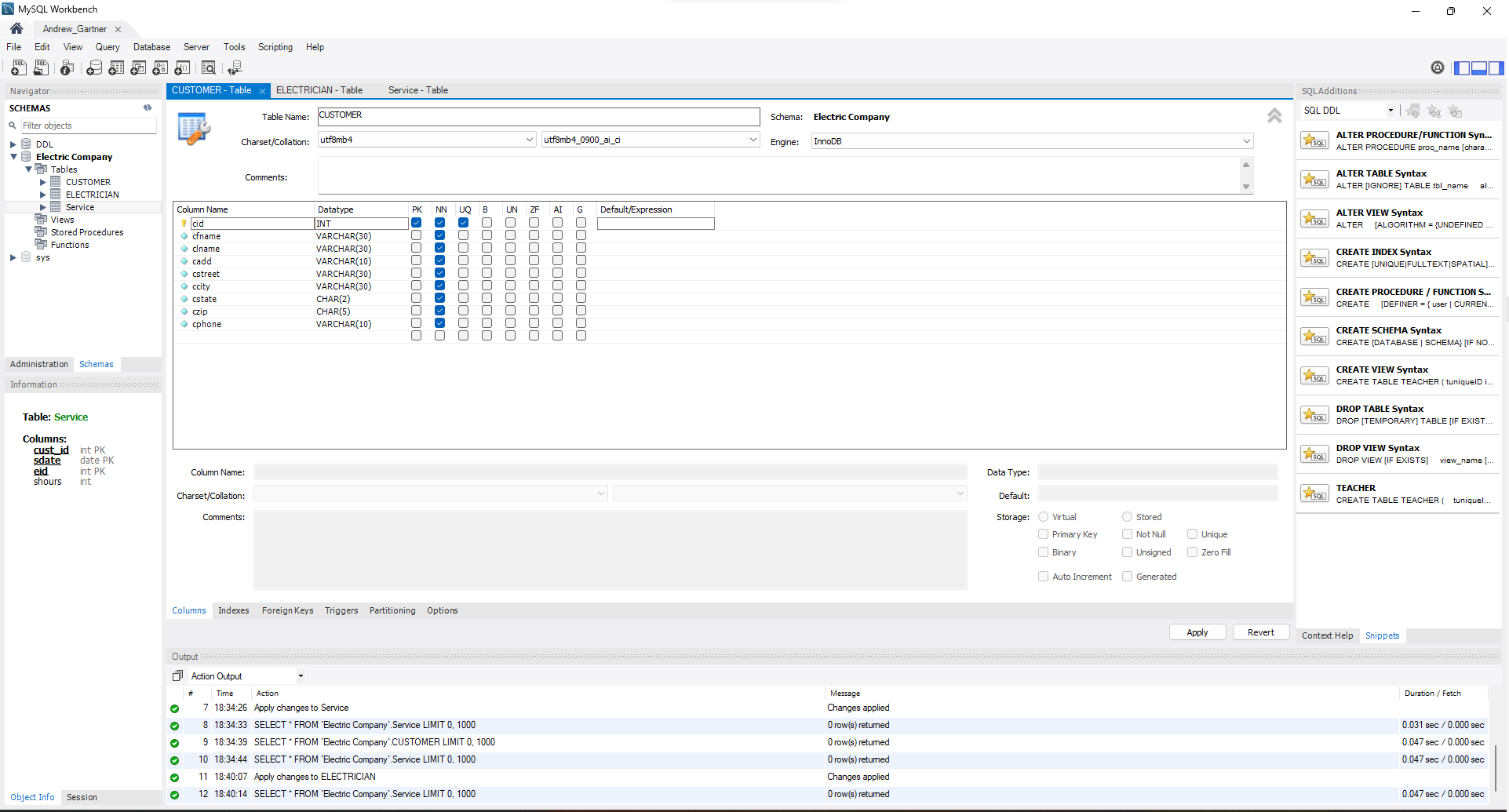Create a new table icon
1509x812 pixels.
click(x=116, y=68)
